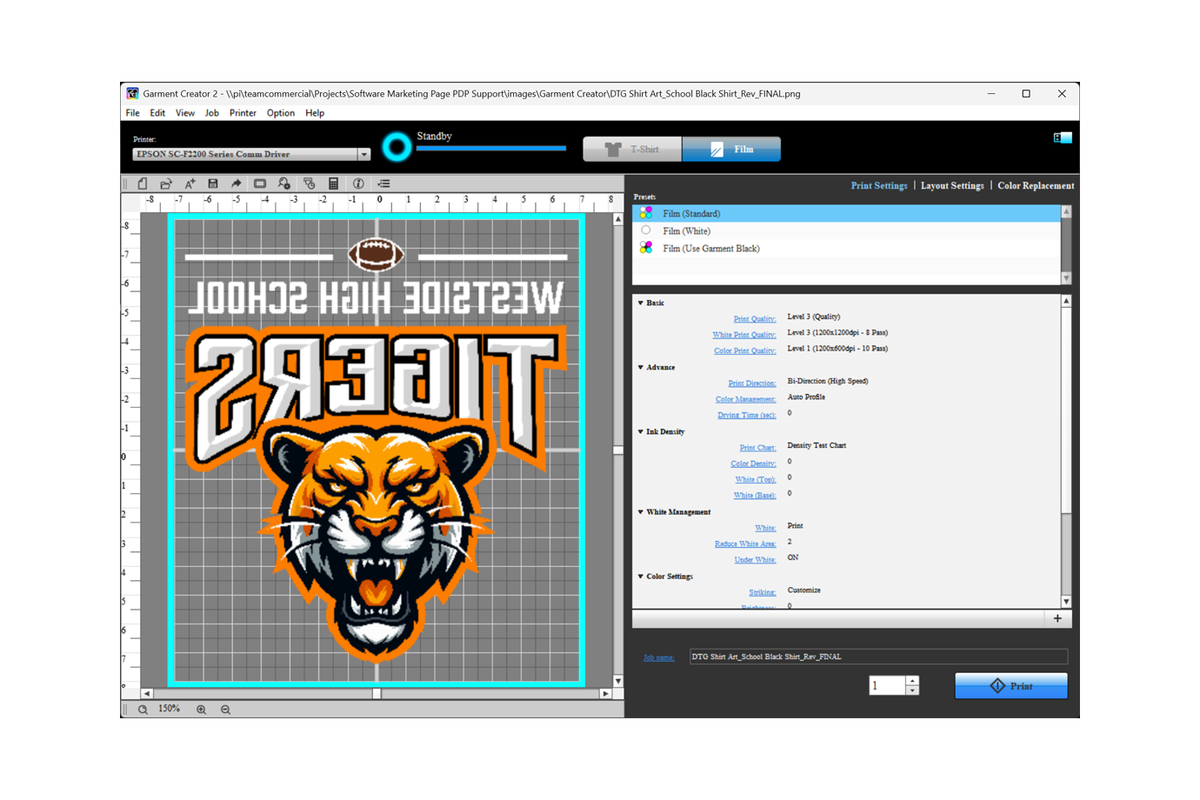
Task: Open the Reduce White Area link
Action: [746, 544]
